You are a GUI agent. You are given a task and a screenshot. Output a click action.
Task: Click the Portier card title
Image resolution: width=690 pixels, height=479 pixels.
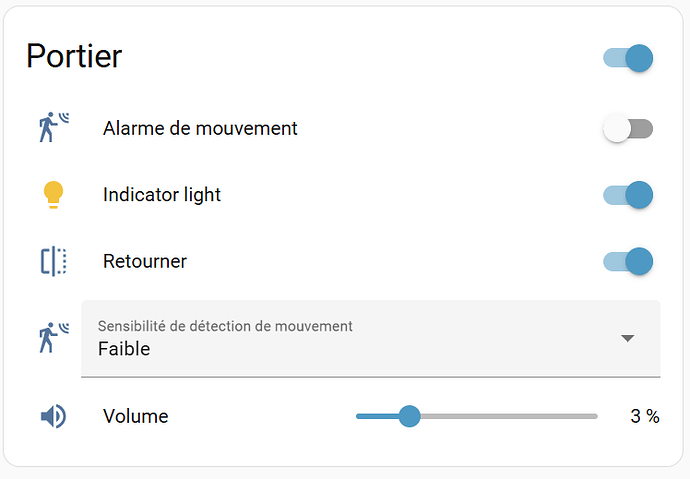74,56
